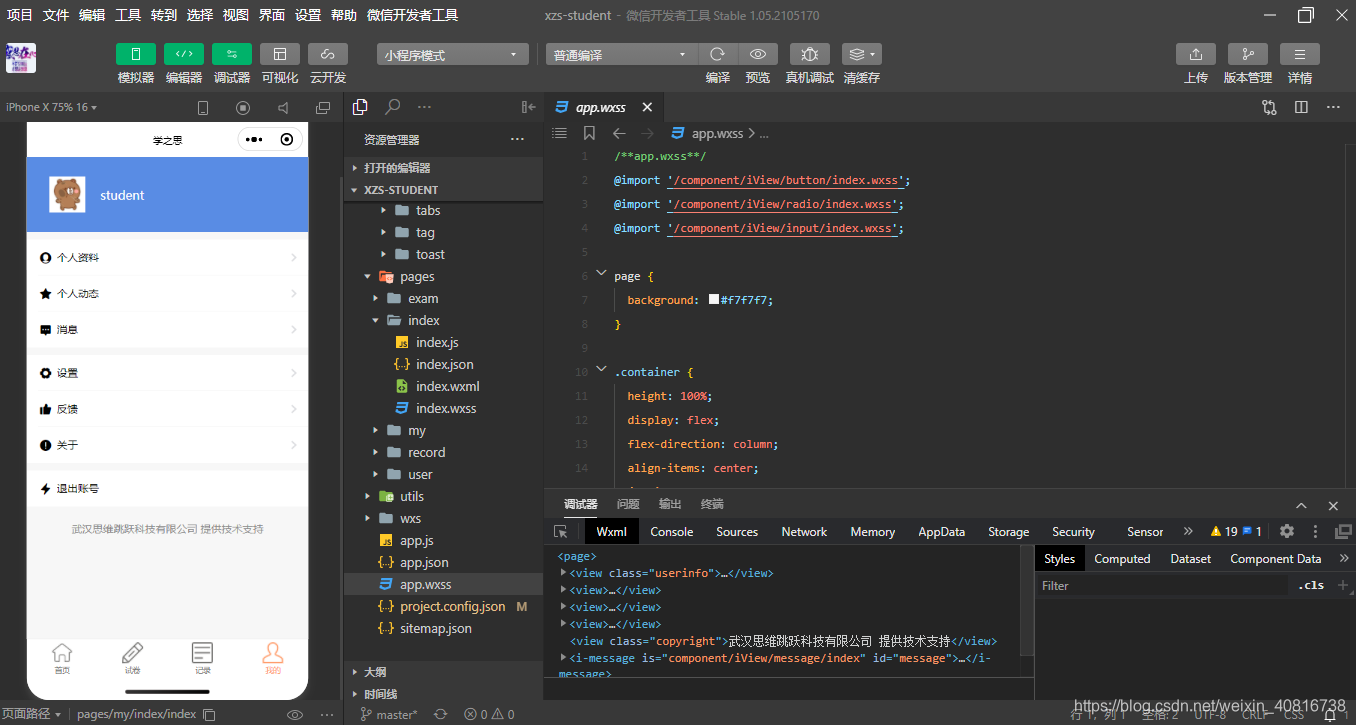Screen dimensions: 1356x725
Task: Open sitemap.json file
Action: (443, 628)
